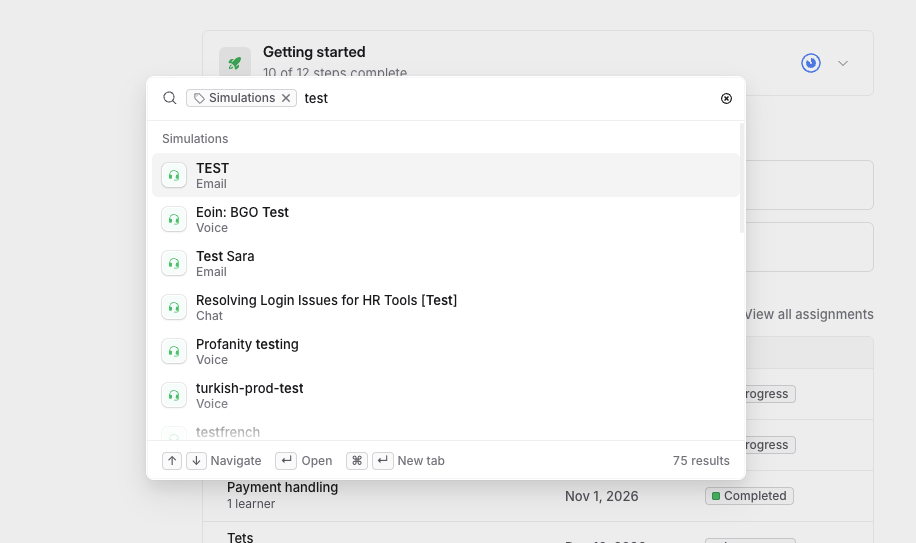
Task: Open Resolving Login Issues for HR Tools result
Action: 446,307
